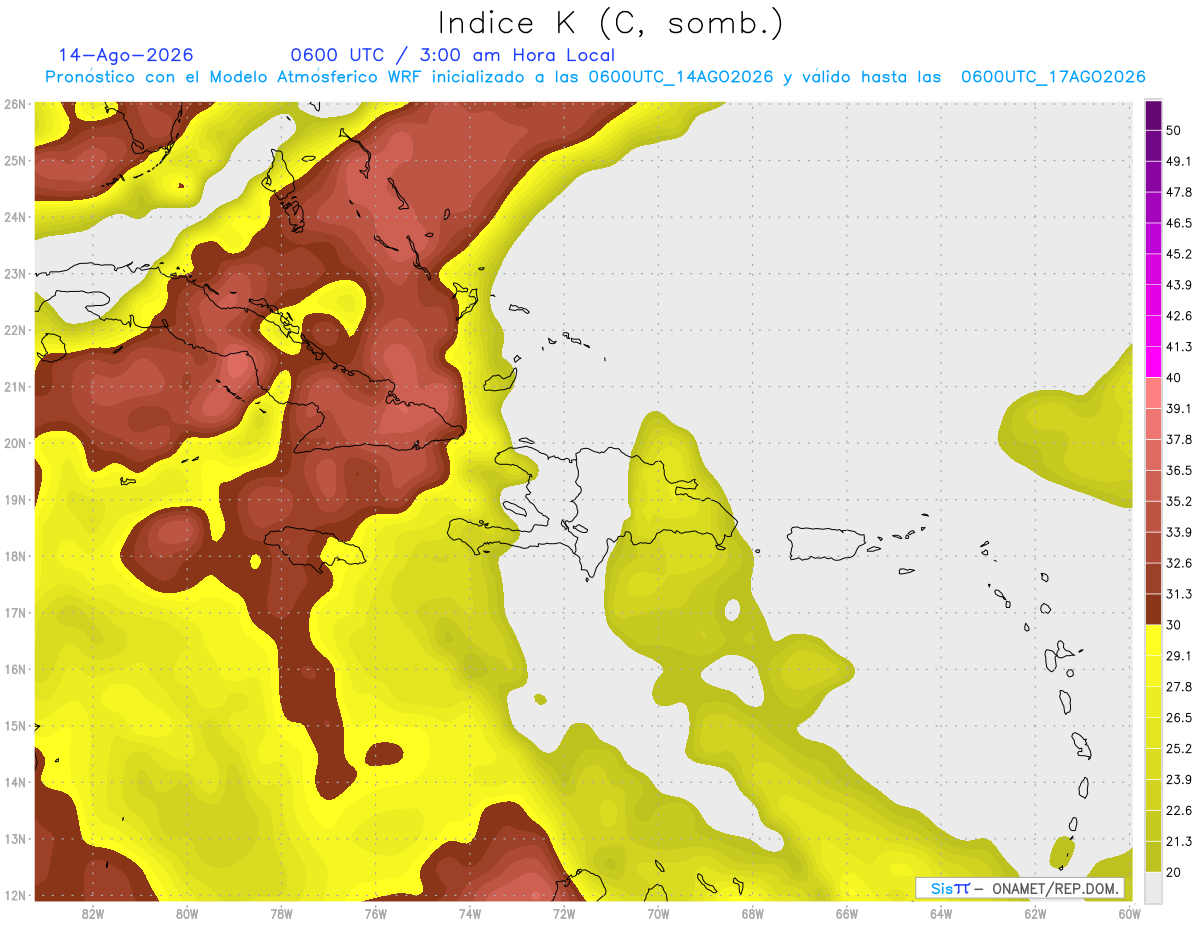
Task: Click the colorbar value "47.8"
Action: point(1179,192)
